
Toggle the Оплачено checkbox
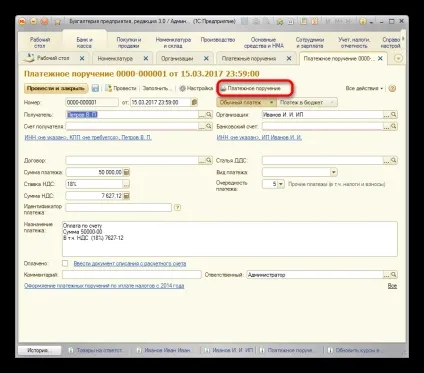point(65,263)
